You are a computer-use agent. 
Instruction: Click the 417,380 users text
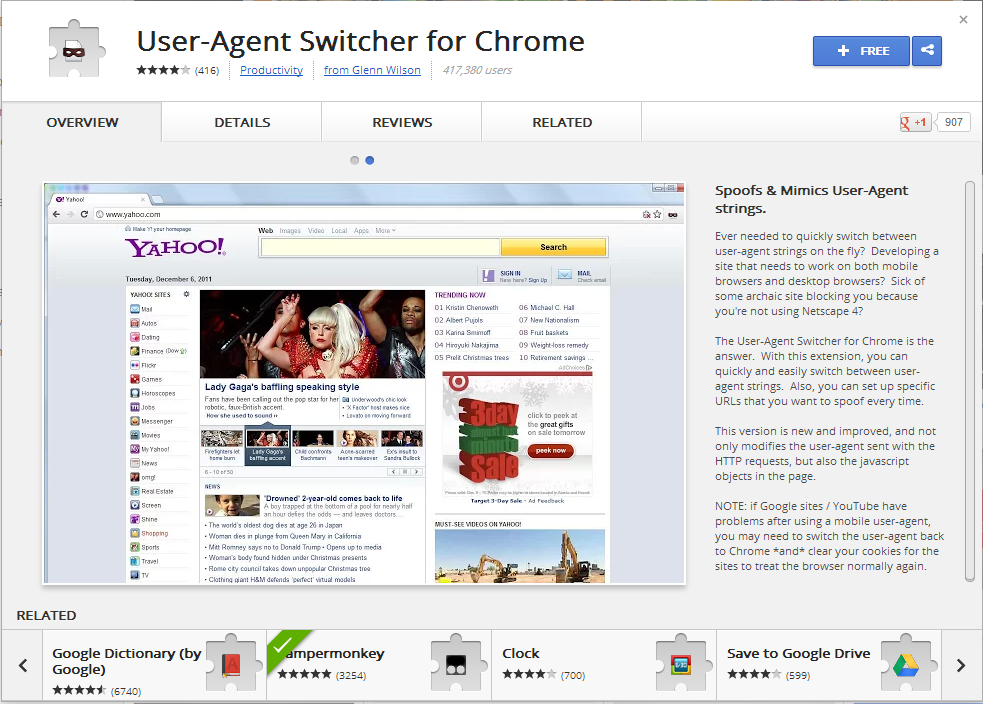pyautogui.click(x=477, y=70)
